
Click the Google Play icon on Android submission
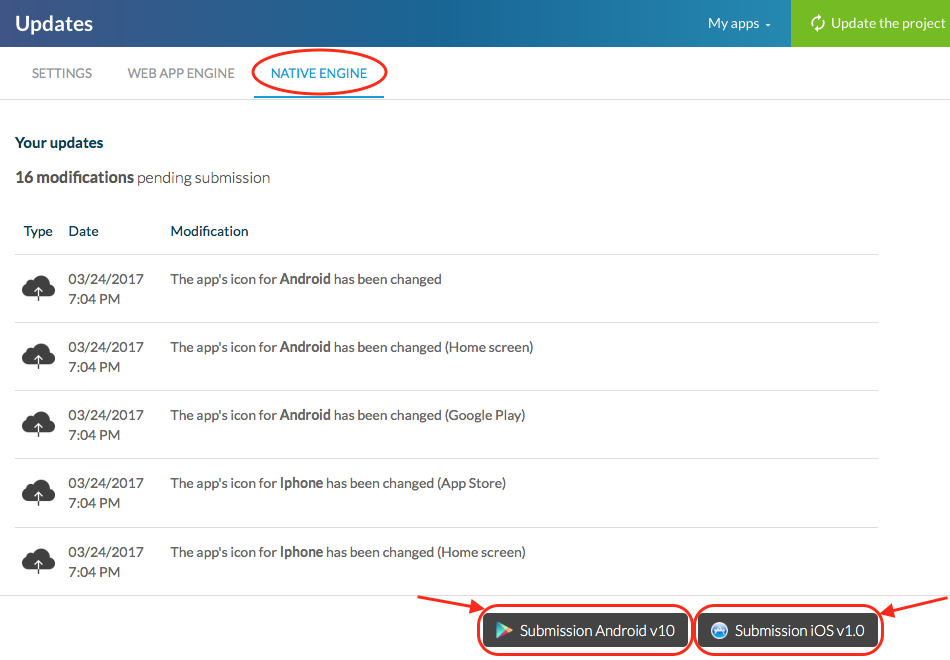click(504, 631)
